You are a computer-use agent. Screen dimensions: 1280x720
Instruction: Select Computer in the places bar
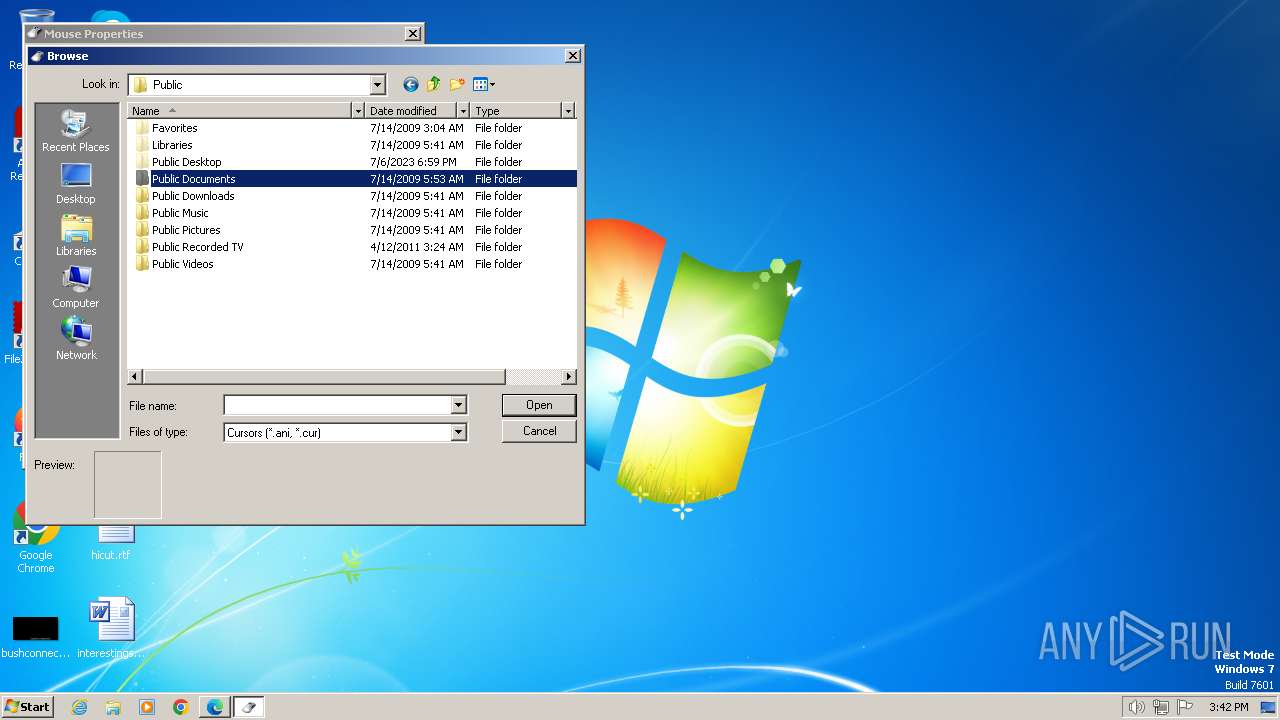pyautogui.click(x=76, y=287)
